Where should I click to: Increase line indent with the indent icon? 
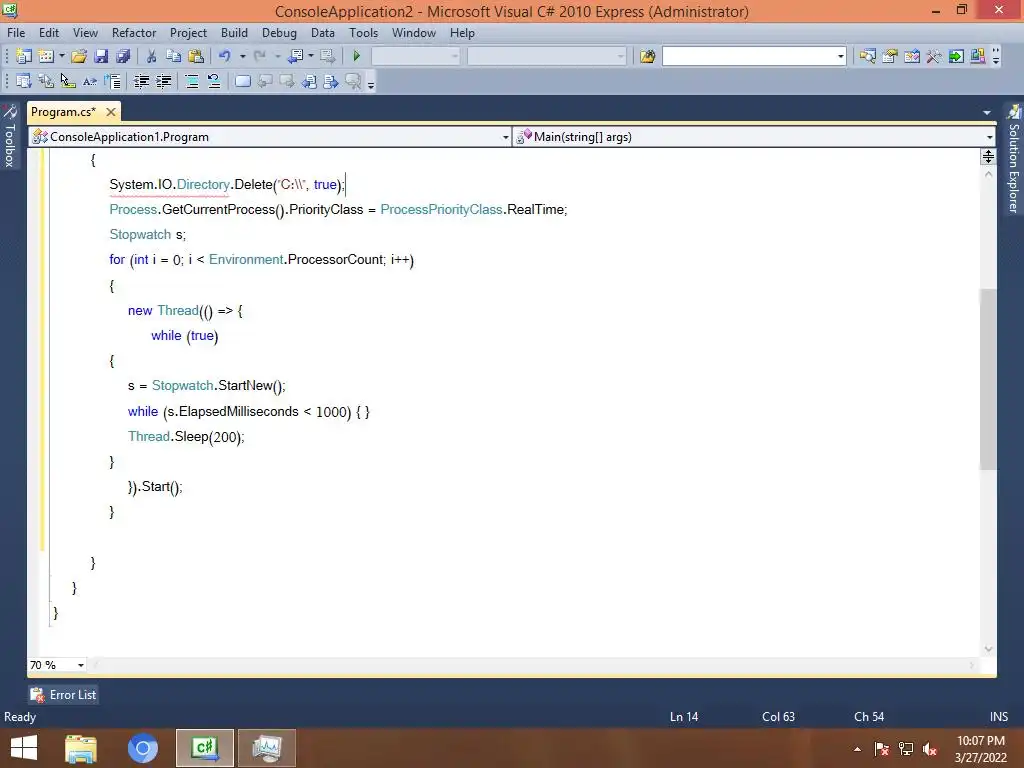tap(163, 81)
